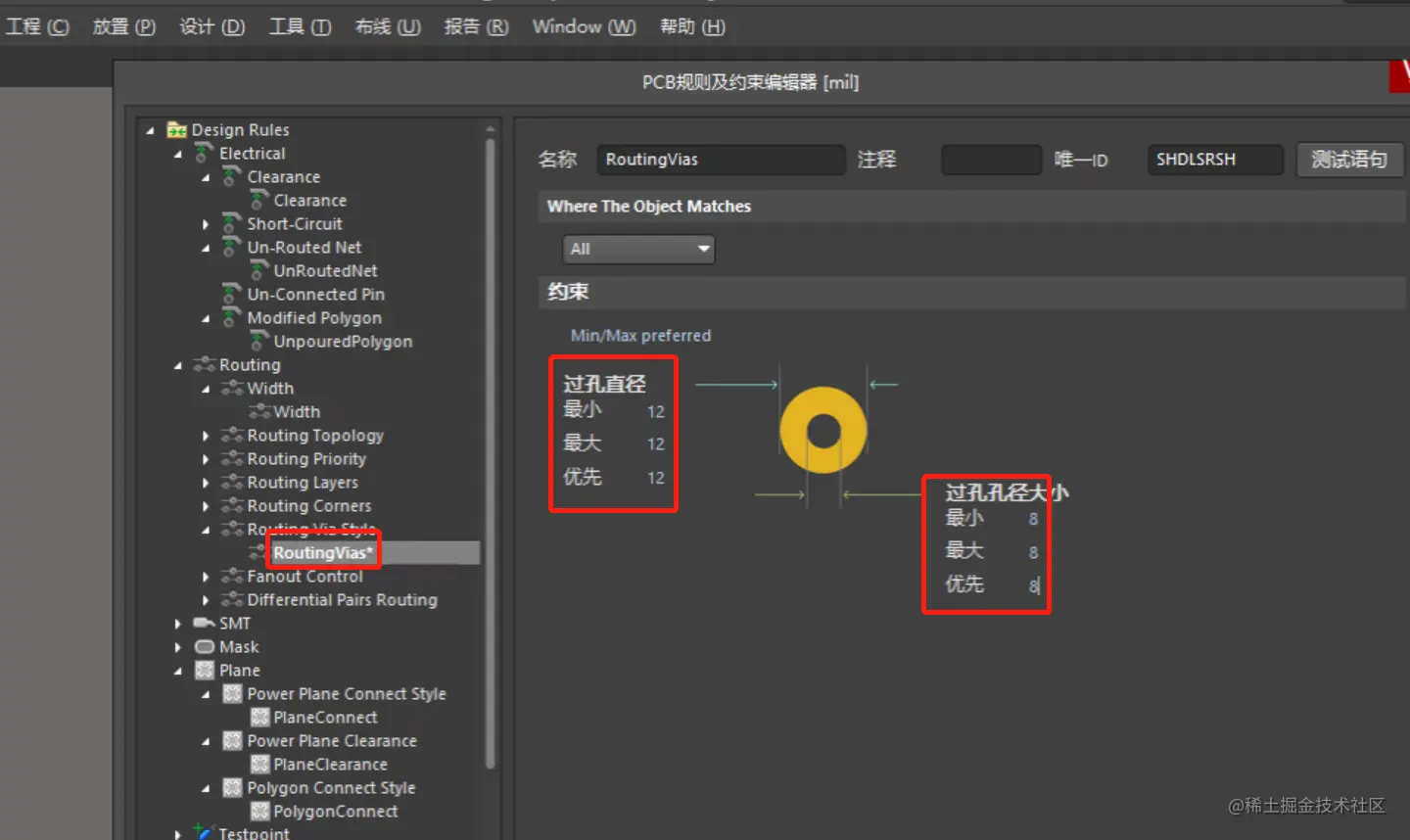Click the Un-Routed Net category icon

(x=232, y=248)
